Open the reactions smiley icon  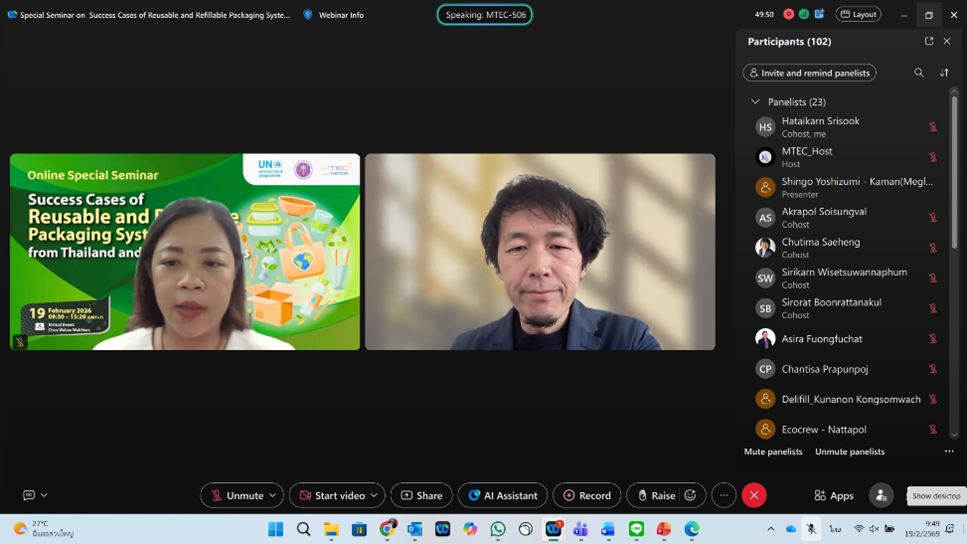point(690,496)
